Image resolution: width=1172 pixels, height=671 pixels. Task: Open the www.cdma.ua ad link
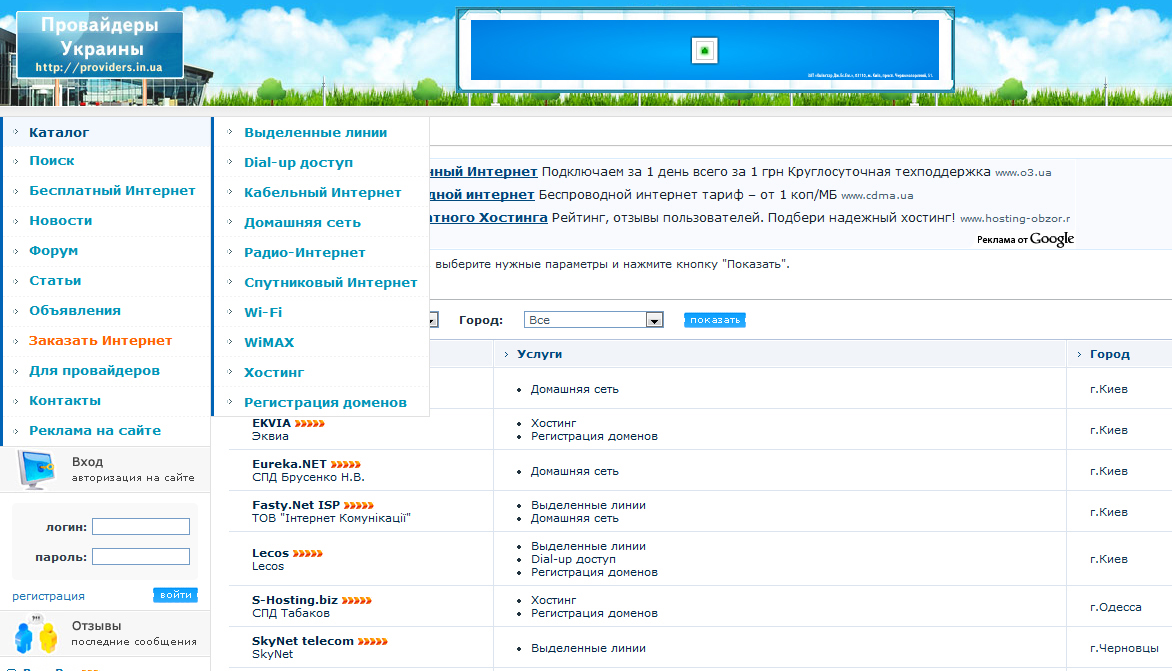click(x=878, y=196)
